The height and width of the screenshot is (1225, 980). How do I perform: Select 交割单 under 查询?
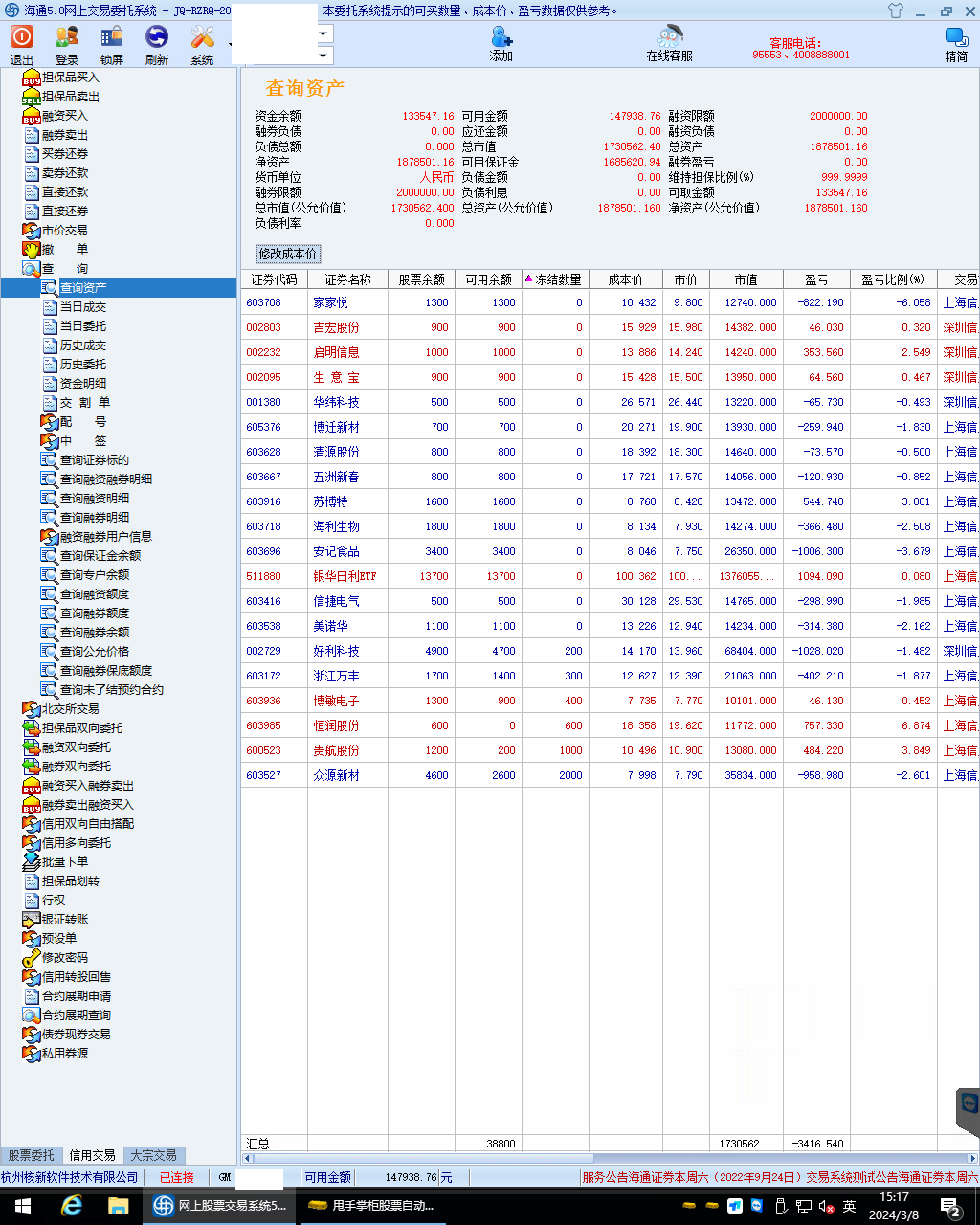pyautogui.click(x=84, y=402)
